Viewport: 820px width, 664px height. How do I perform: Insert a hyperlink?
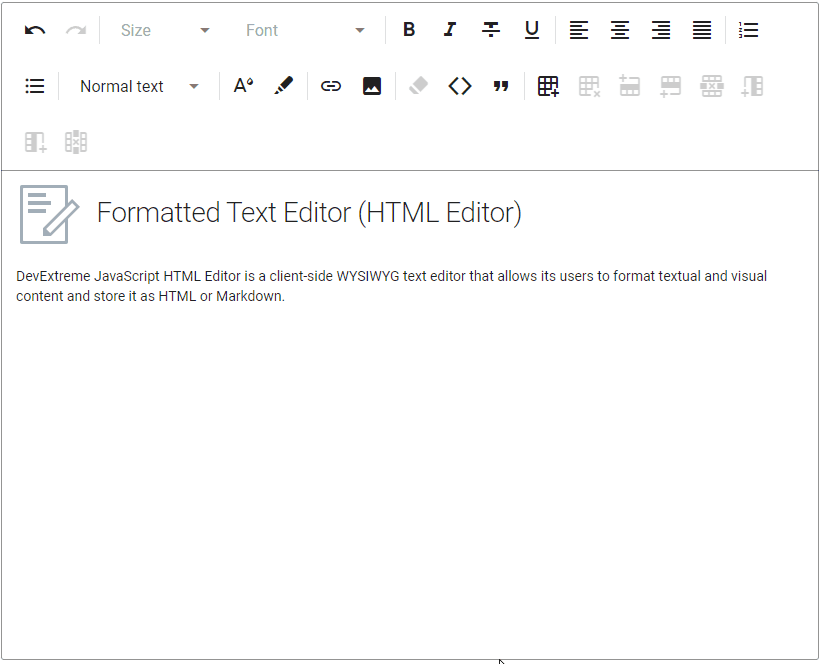point(331,86)
